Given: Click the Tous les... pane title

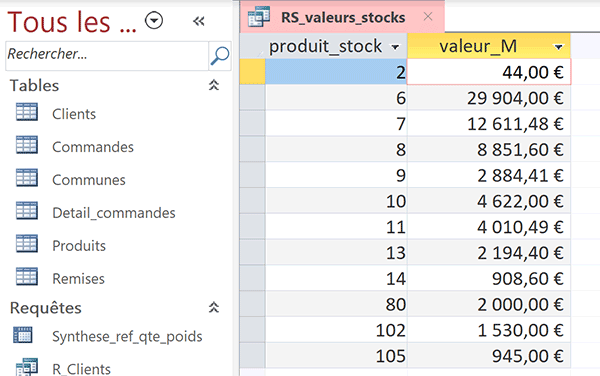Looking at the screenshot, I should point(72,22).
